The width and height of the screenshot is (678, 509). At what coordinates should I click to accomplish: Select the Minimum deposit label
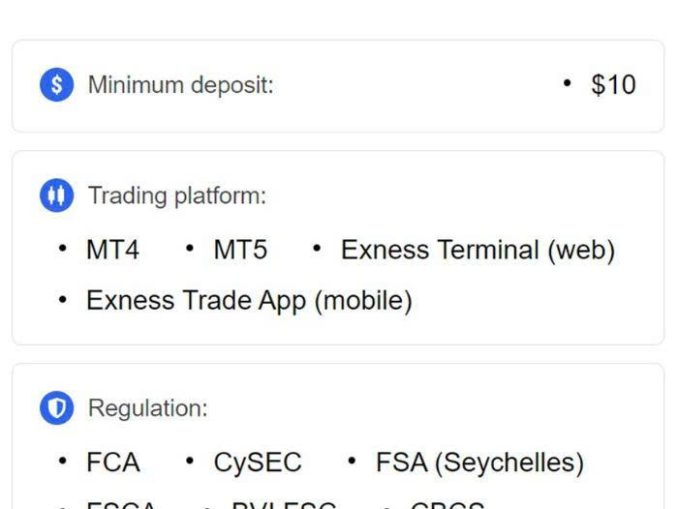click(180, 85)
